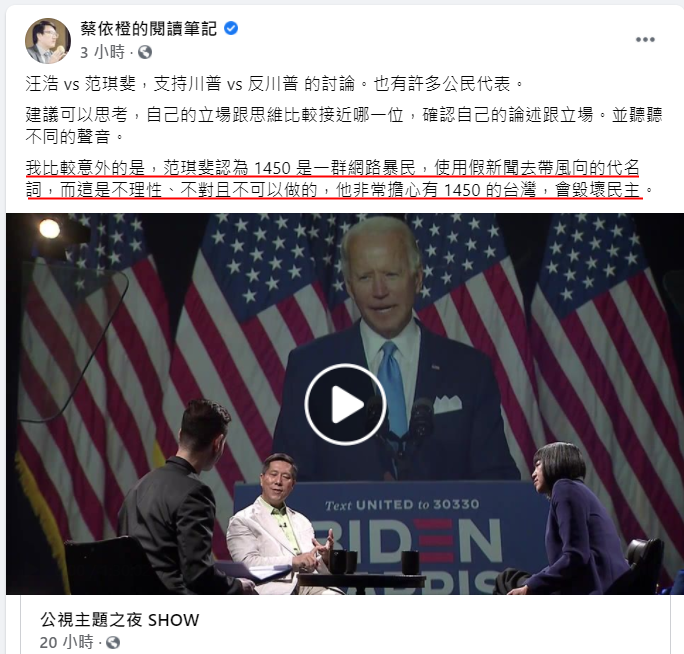The height and width of the screenshot is (654, 684).
Task: Click the globe privacy icon beside 20 小時
Action: (x=113, y=642)
